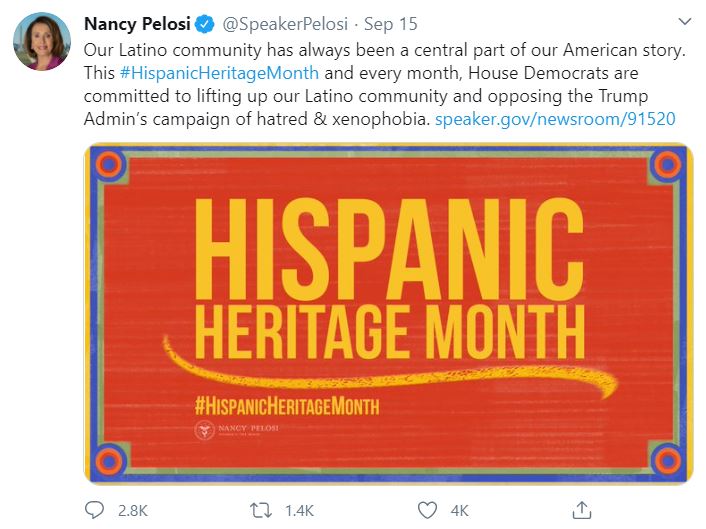
Task: Click the yellow #HispanicHeritageMonth text inside the image
Action: (287, 406)
